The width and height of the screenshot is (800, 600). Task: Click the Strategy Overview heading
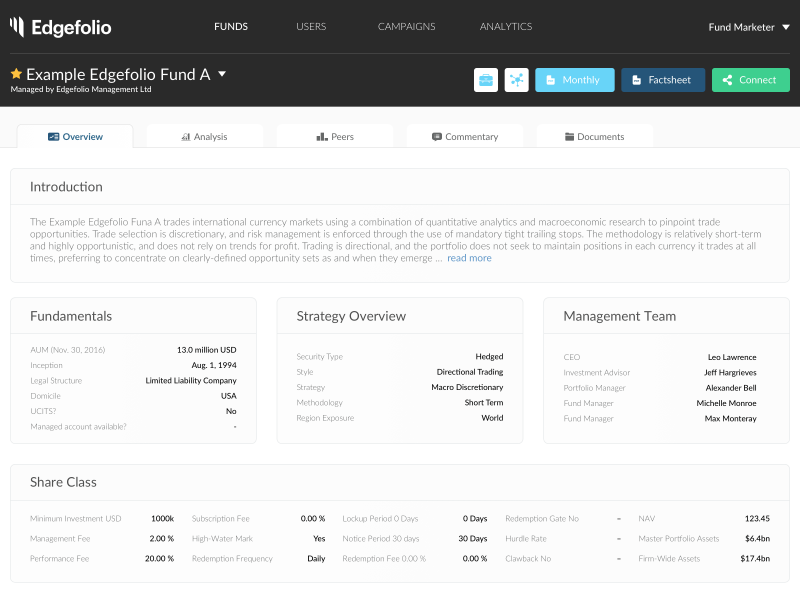pos(351,316)
